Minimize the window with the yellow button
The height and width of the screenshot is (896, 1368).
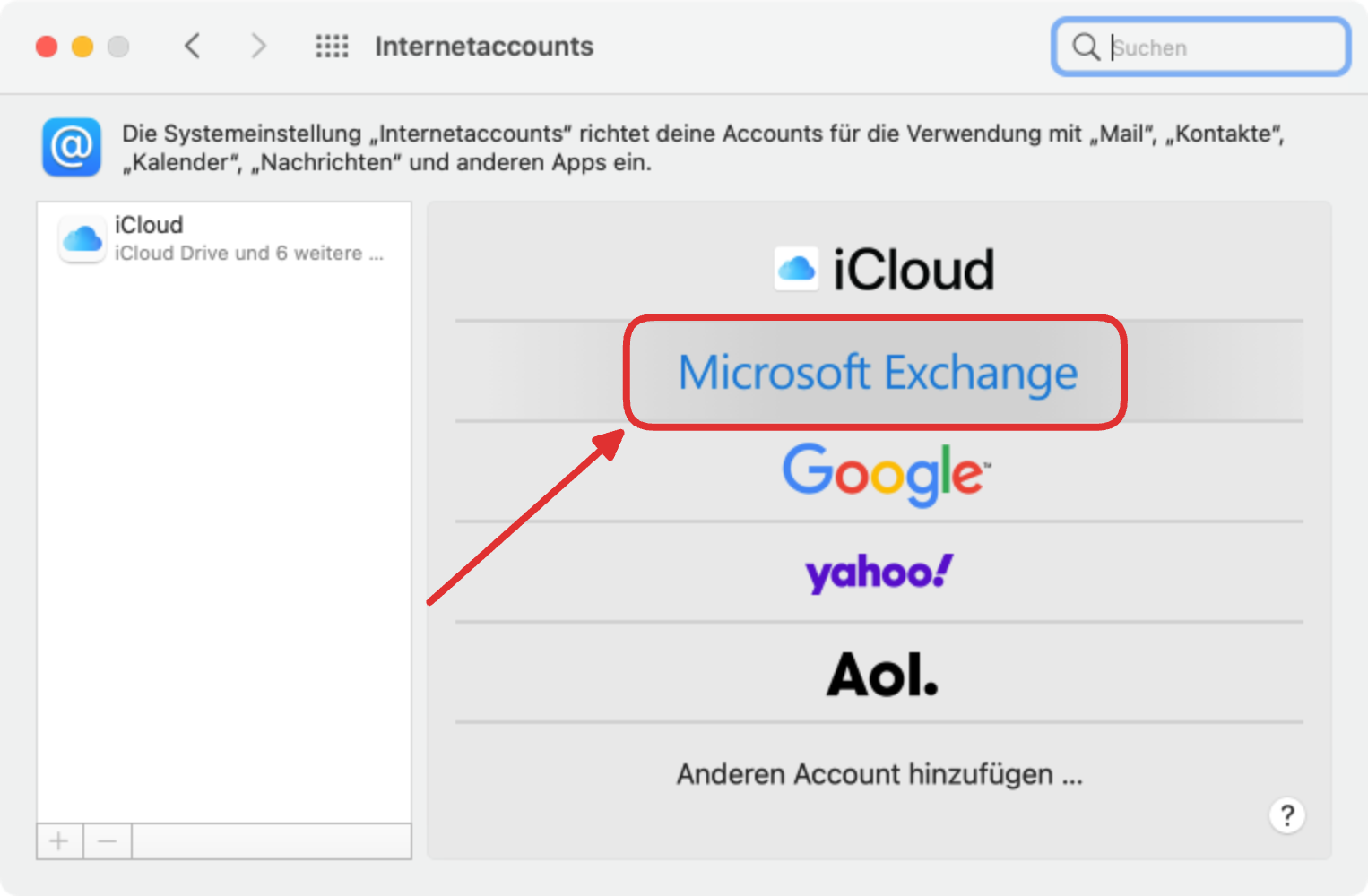pyautogui.click(x=82, y=47)
